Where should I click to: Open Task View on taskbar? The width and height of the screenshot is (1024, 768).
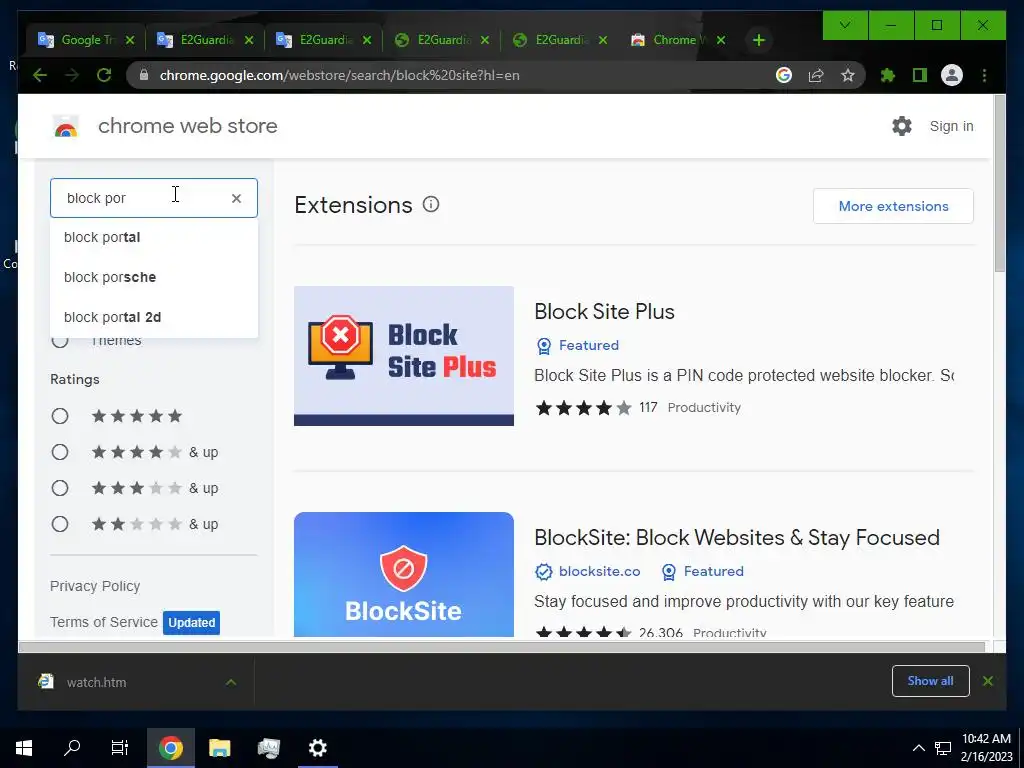pyautogui.click(x=120, y=748)
